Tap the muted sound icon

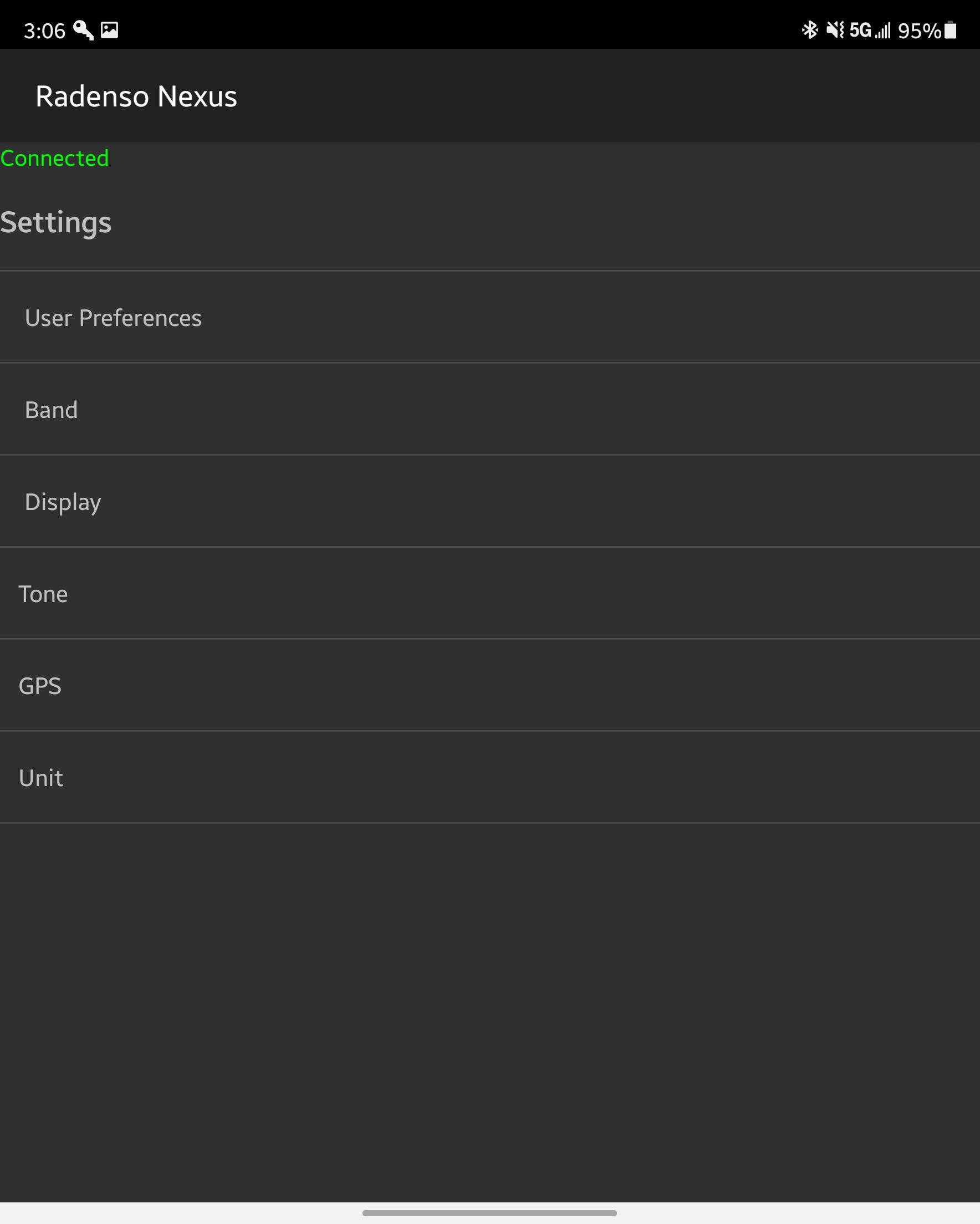[835, 30]
